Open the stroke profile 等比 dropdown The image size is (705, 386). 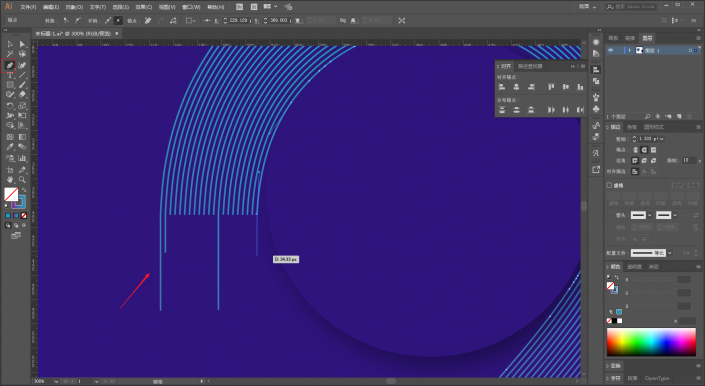pyautogui.click(x=669, y=253)
